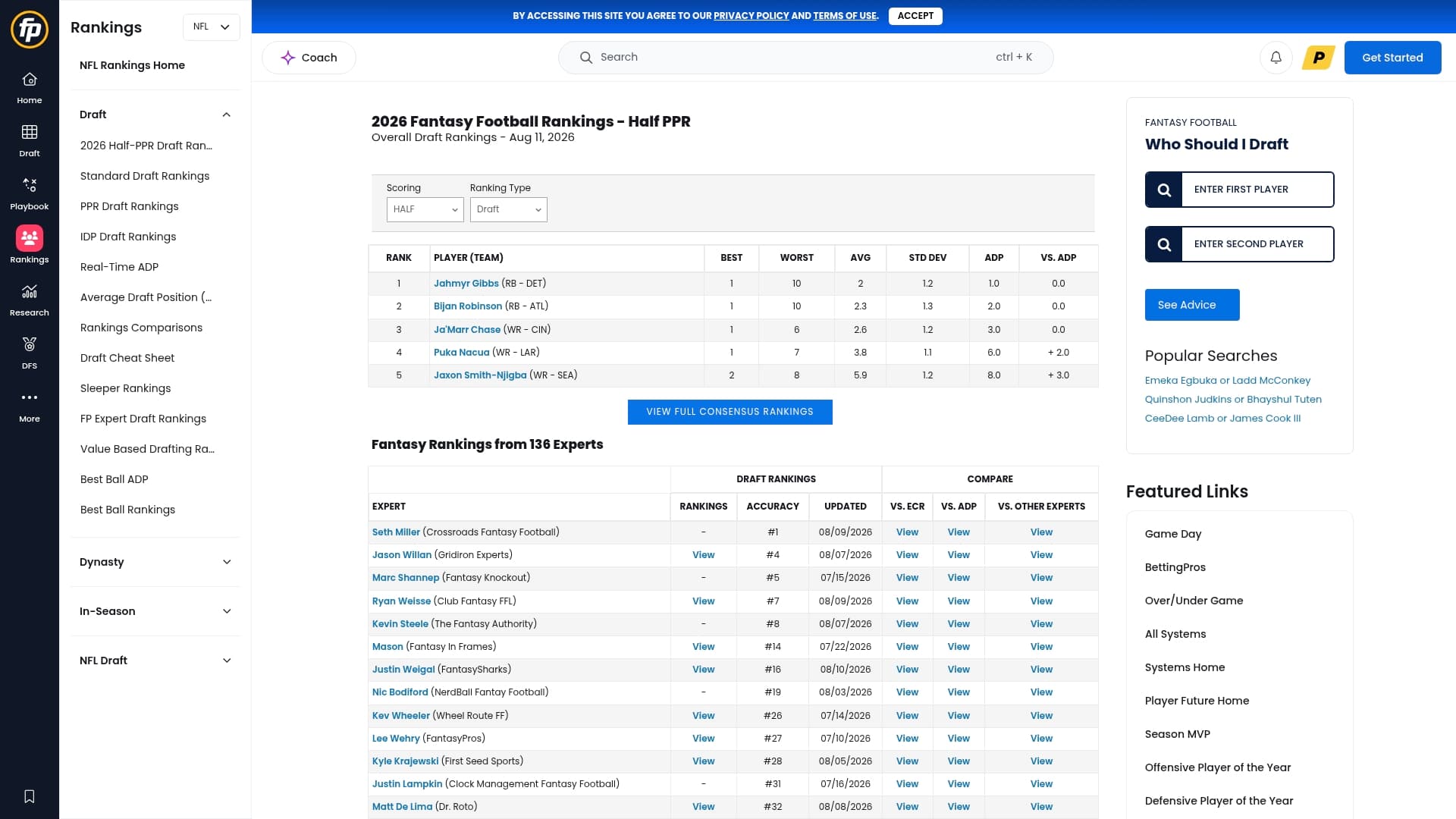Open Quinshon Judkins or Bhayshul Tuten search

1233,400
